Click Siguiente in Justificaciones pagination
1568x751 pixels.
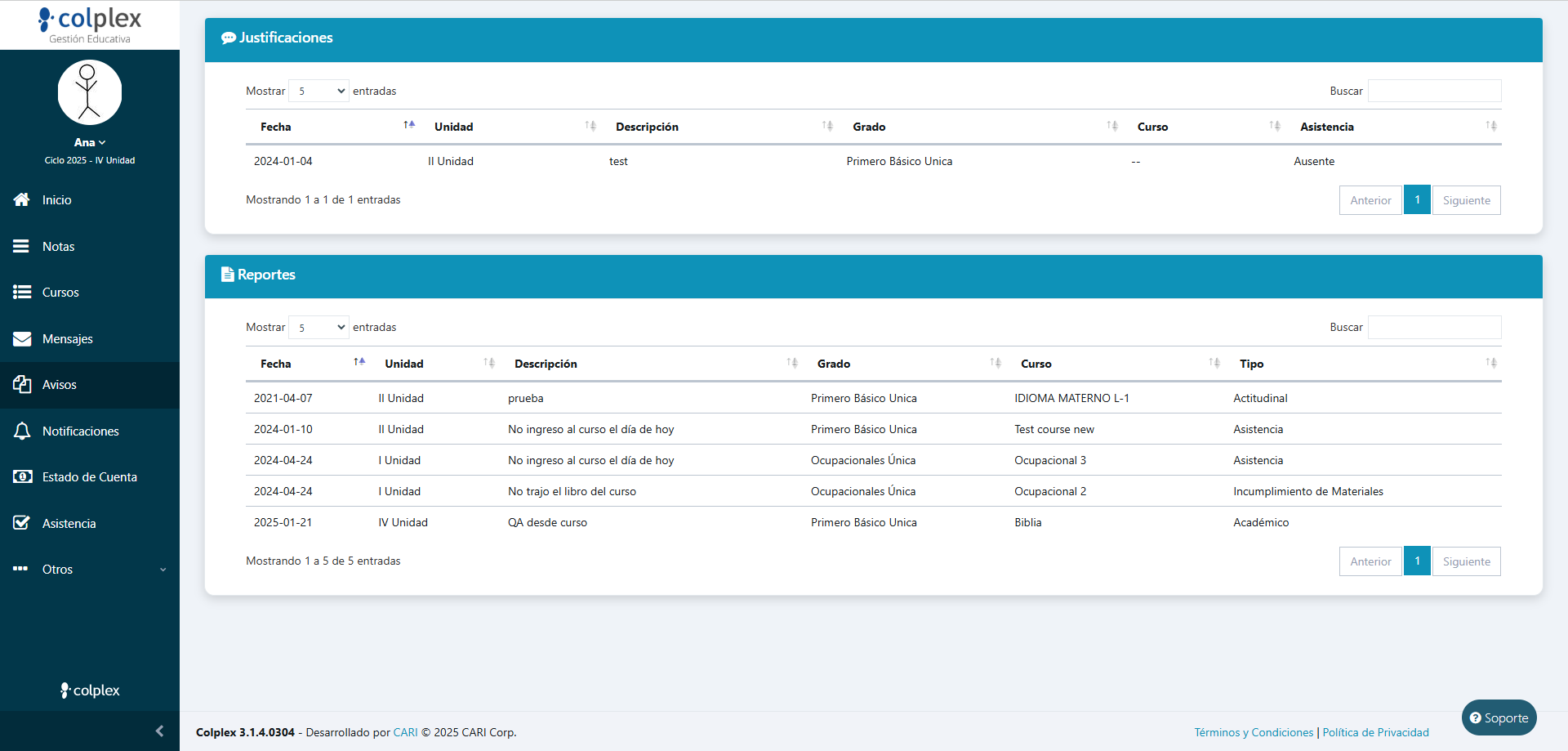1466,200
